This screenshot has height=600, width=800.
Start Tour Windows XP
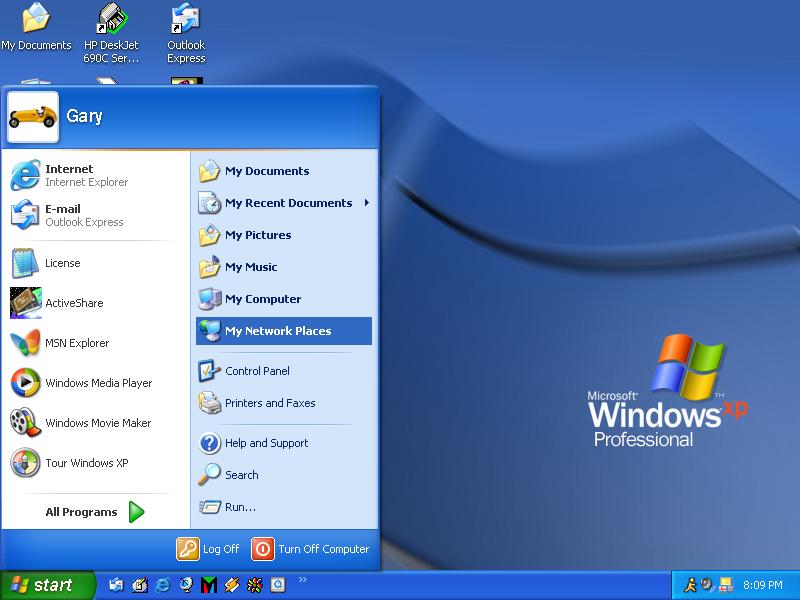point(95,463)
